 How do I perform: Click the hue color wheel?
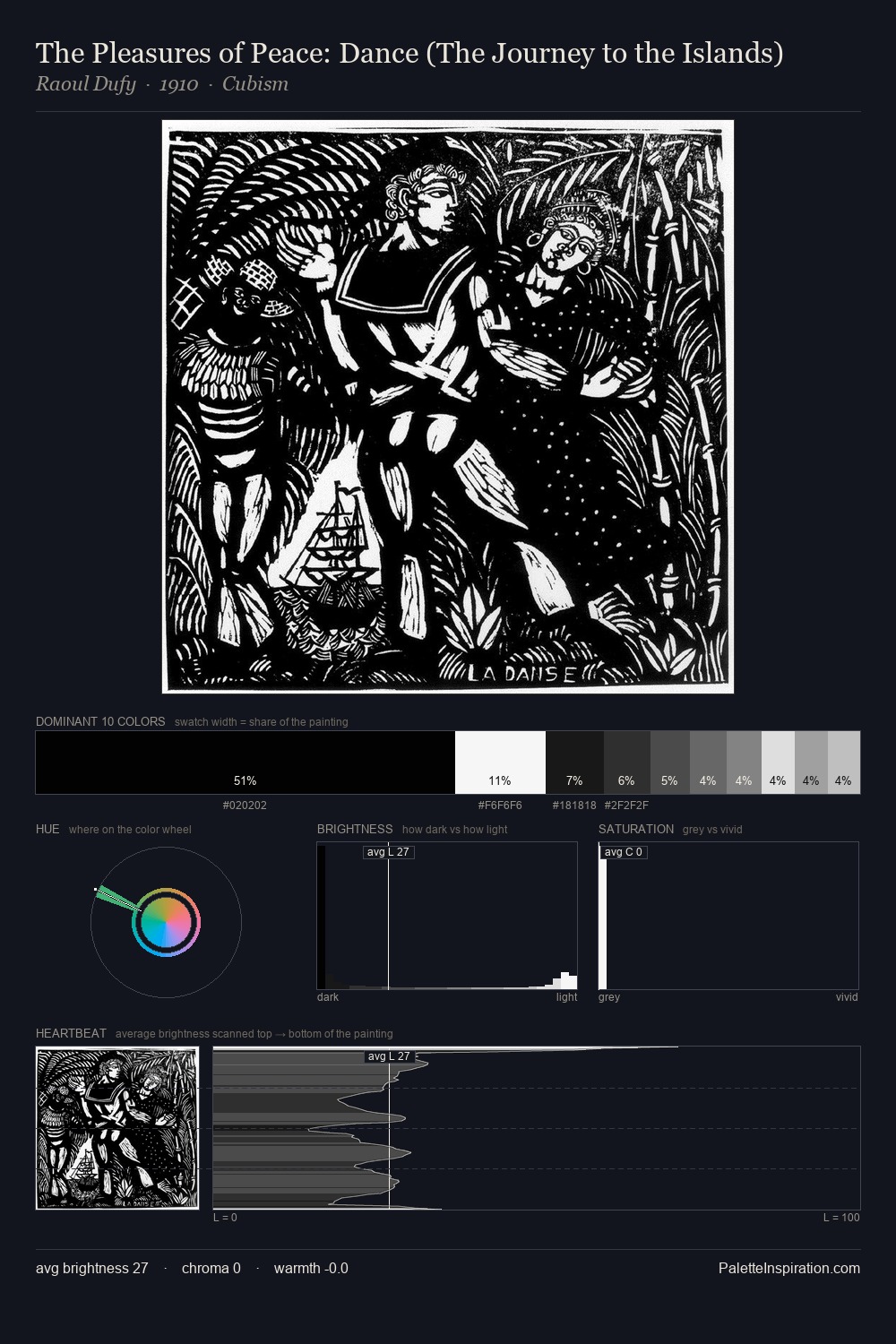[x=166, y=922]
